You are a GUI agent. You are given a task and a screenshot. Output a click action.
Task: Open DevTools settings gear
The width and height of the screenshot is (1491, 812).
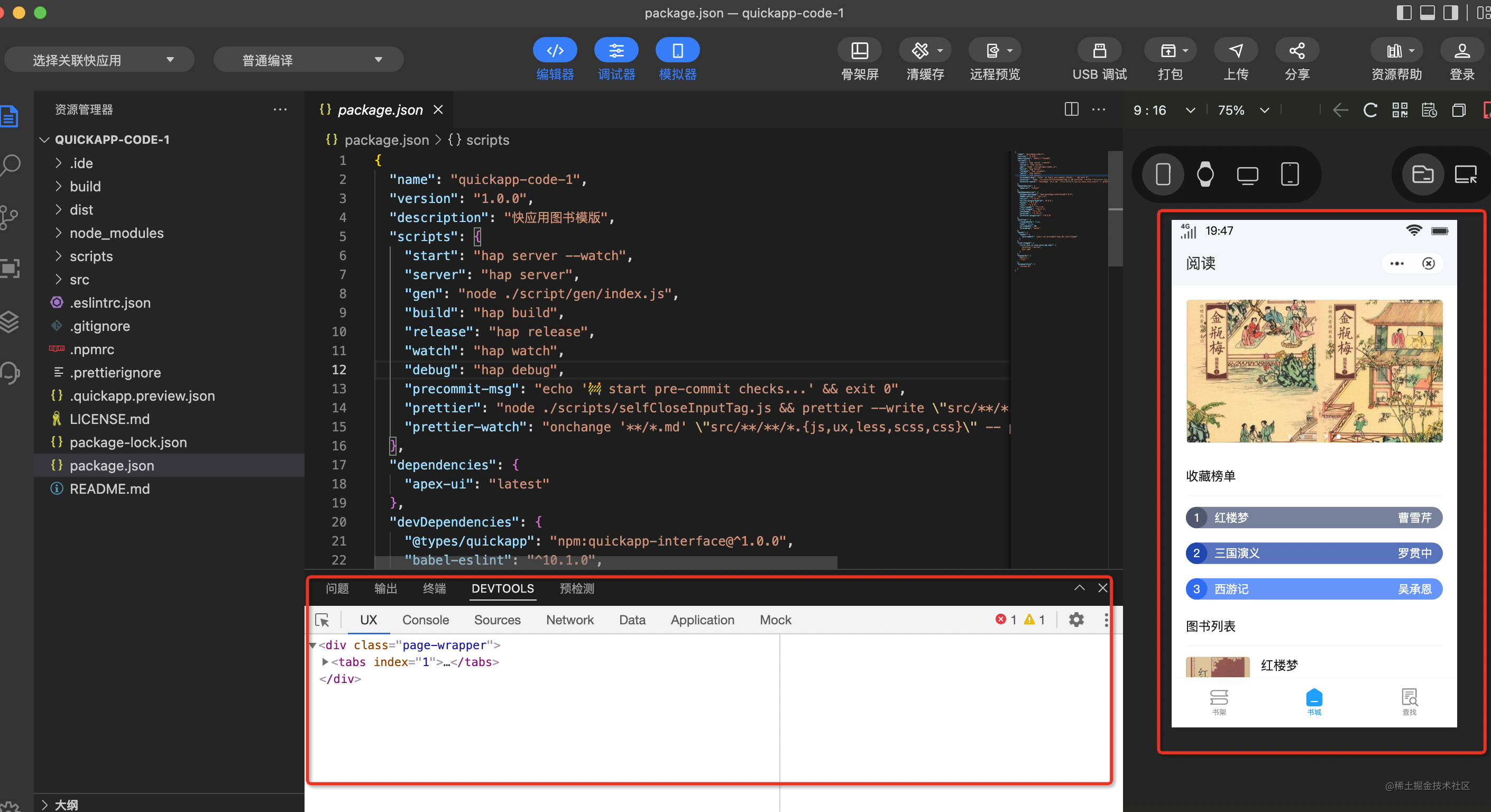point(1076,620)
